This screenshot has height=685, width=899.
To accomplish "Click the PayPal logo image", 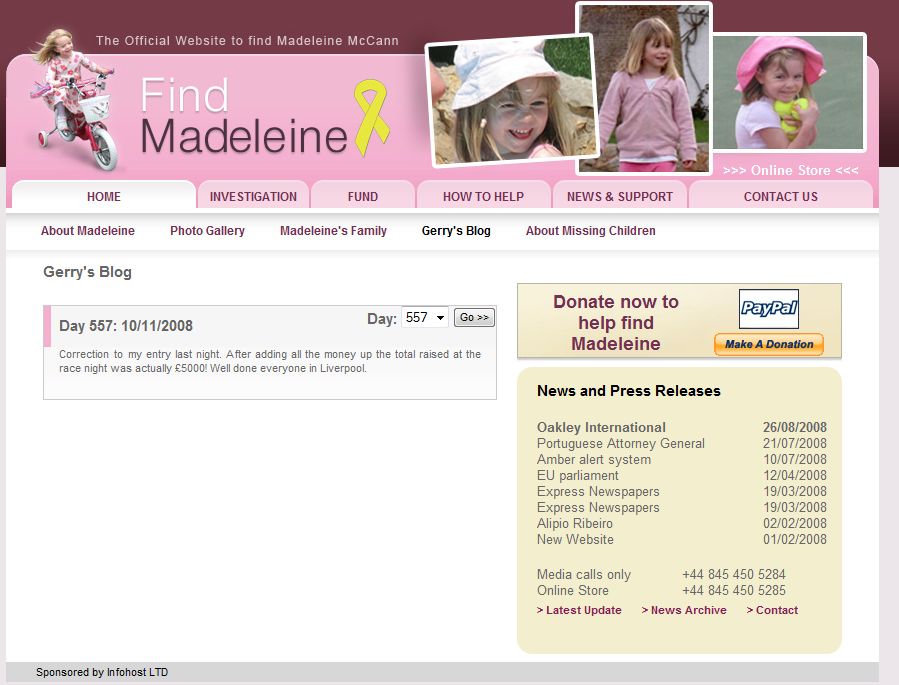I will (768, 309).
